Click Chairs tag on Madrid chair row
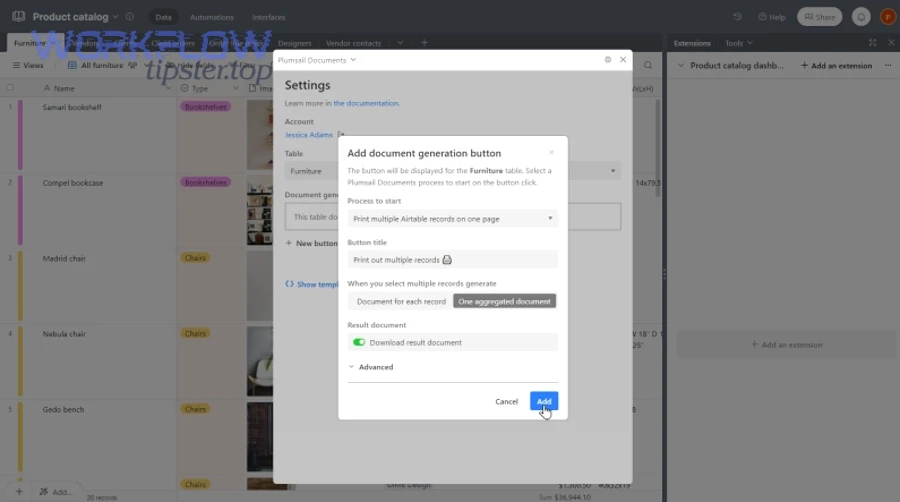Viewport: 900px width, 502px height. click(195, 258)
